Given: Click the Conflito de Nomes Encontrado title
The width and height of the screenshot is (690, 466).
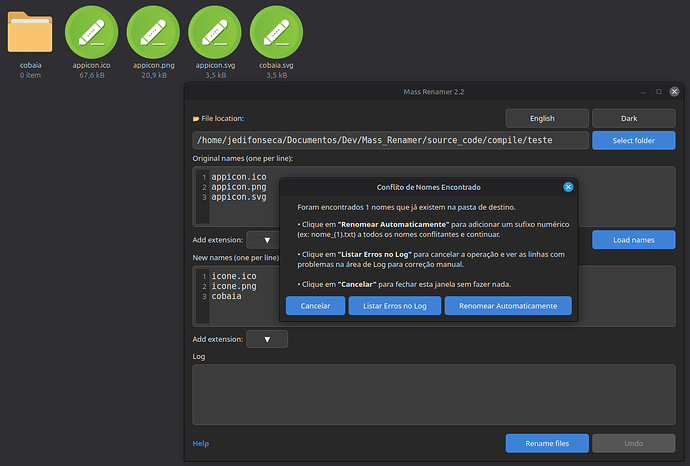Looking at the screenshot, I should click(x=429, y=187).
